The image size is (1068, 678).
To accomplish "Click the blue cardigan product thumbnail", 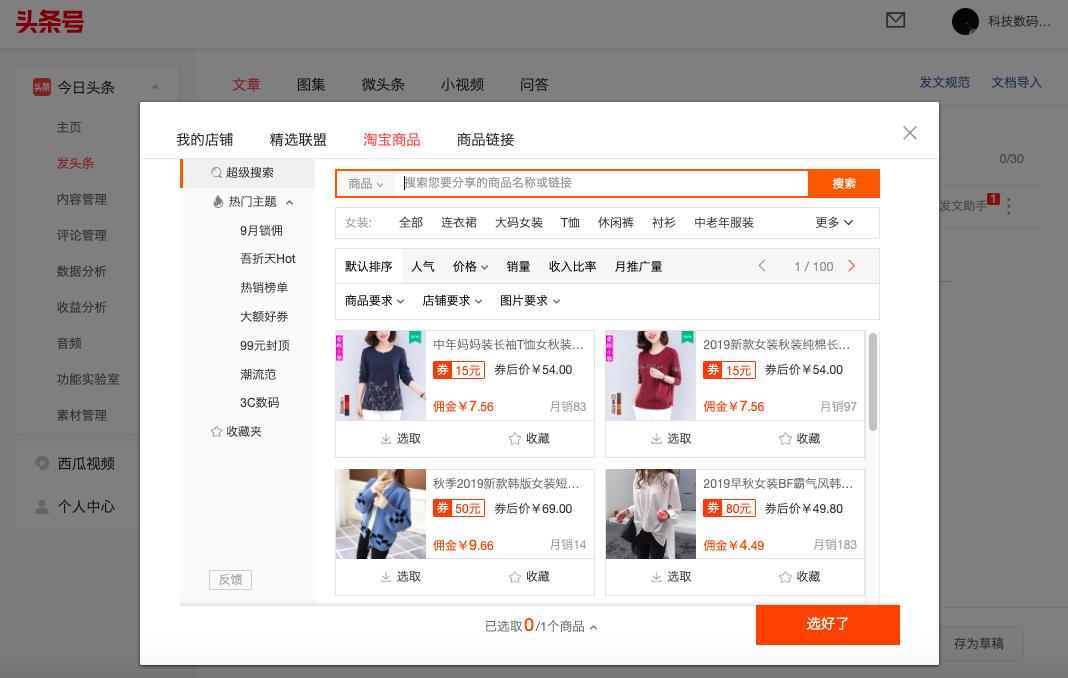I will 380,514.
